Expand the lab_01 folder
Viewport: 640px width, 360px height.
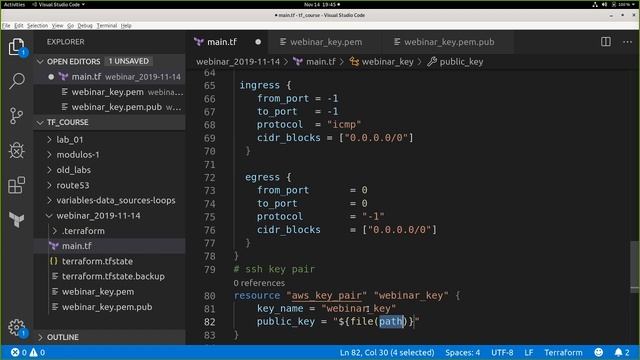pos(49,140)
